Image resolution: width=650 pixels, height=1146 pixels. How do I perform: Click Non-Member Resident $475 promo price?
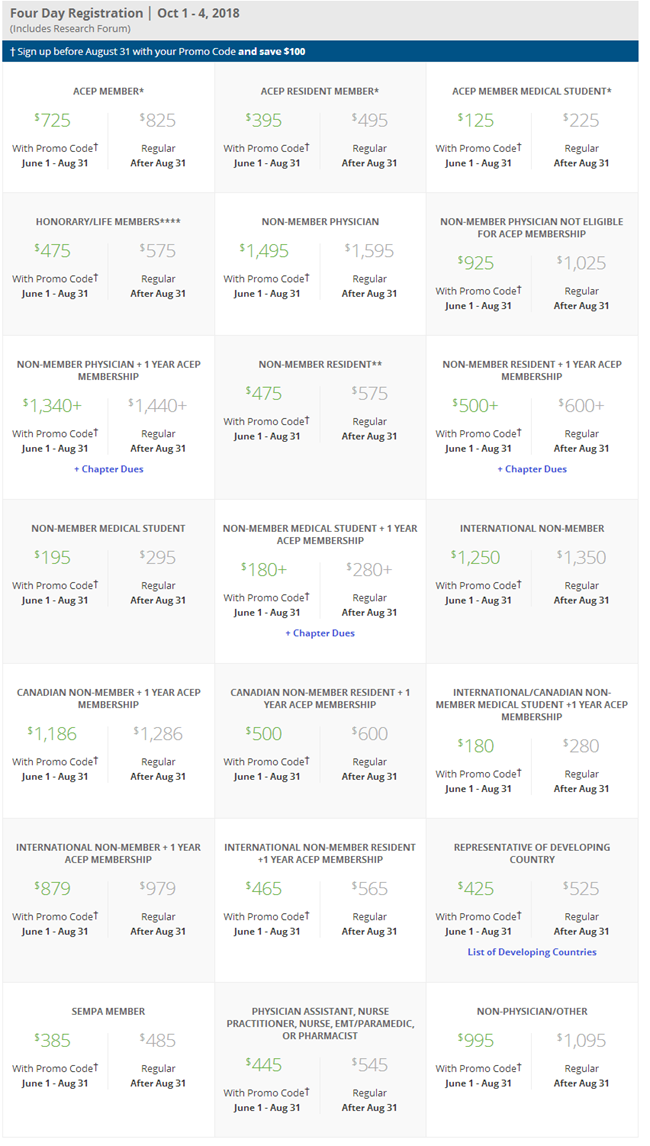(x=265, y=394)
